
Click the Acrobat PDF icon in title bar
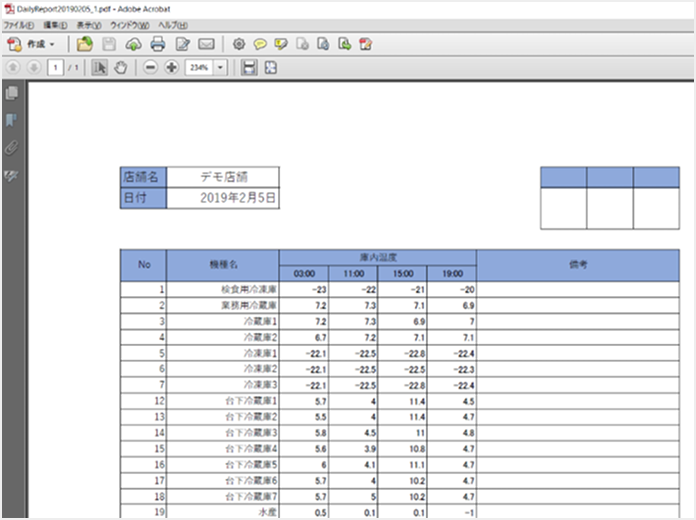coord(9,8)
